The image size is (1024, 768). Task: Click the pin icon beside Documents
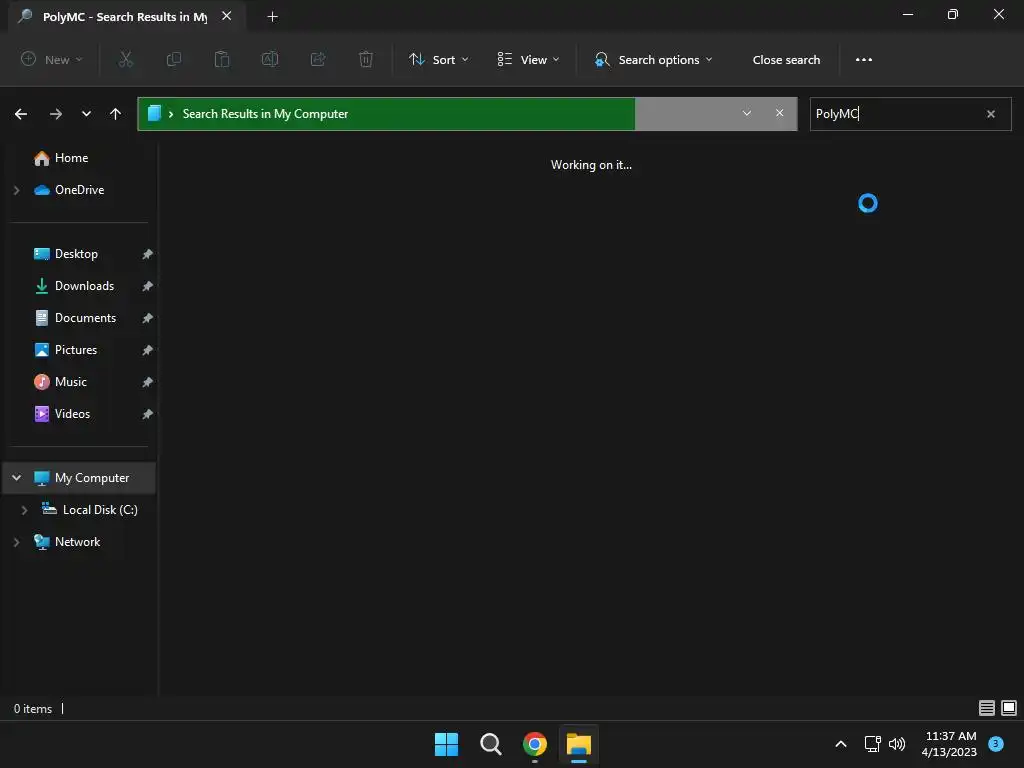(148, 318)
